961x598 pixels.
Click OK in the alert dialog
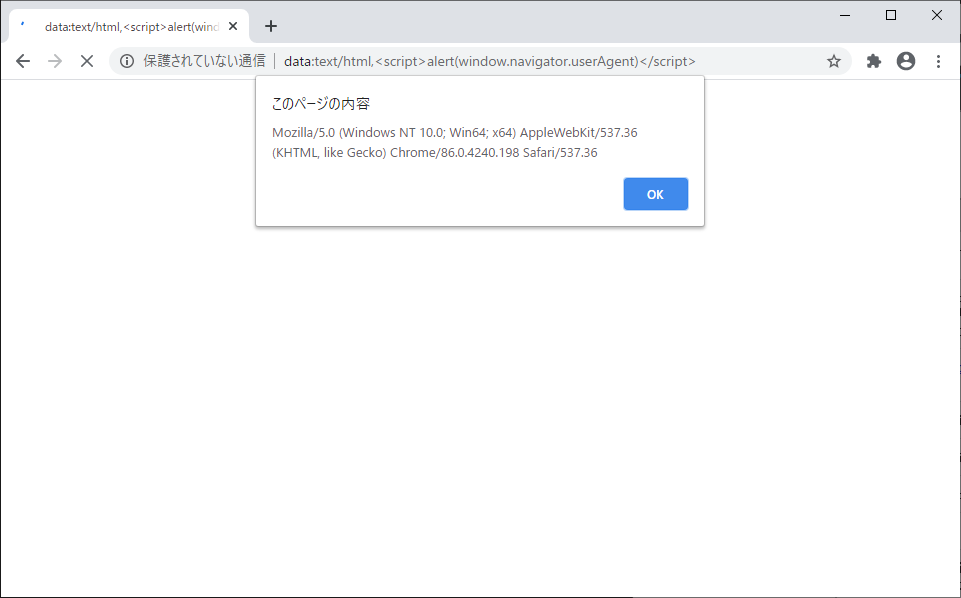coord(655,194)
